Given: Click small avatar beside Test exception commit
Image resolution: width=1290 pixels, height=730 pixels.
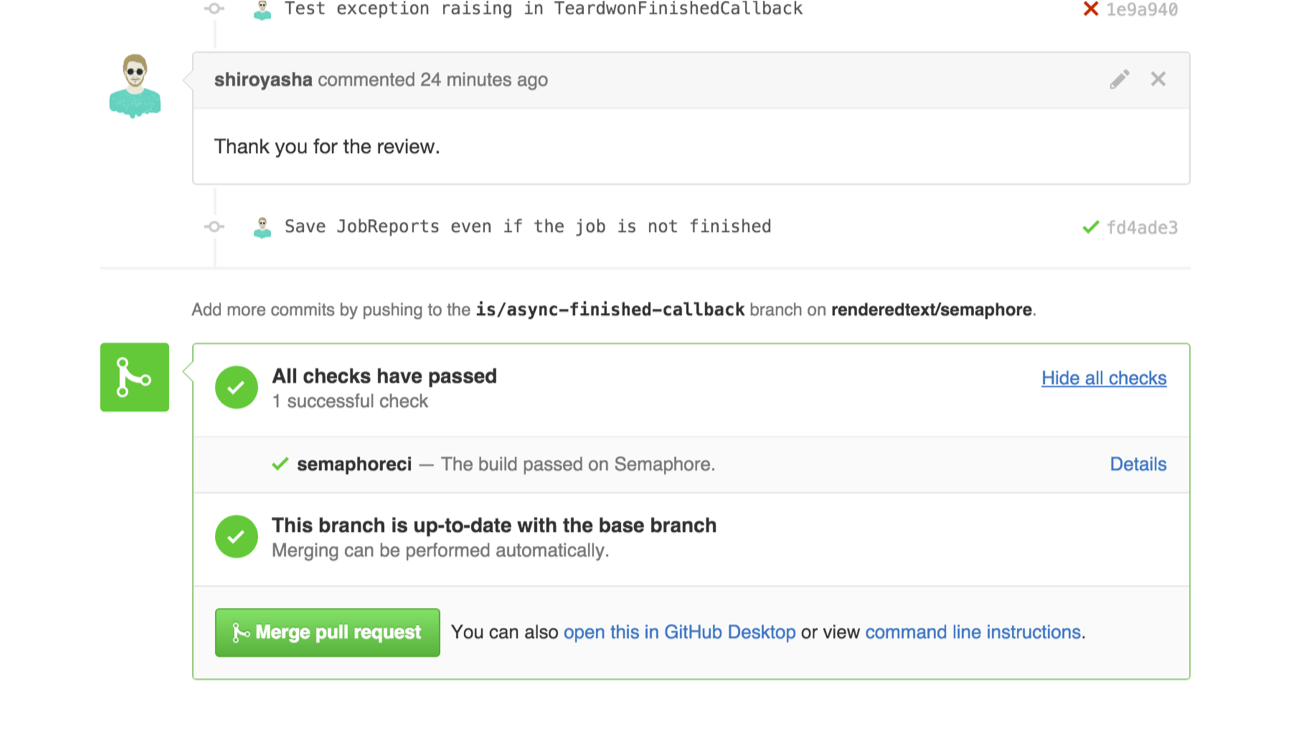Looking at the screenshot, I should [262, 9].
